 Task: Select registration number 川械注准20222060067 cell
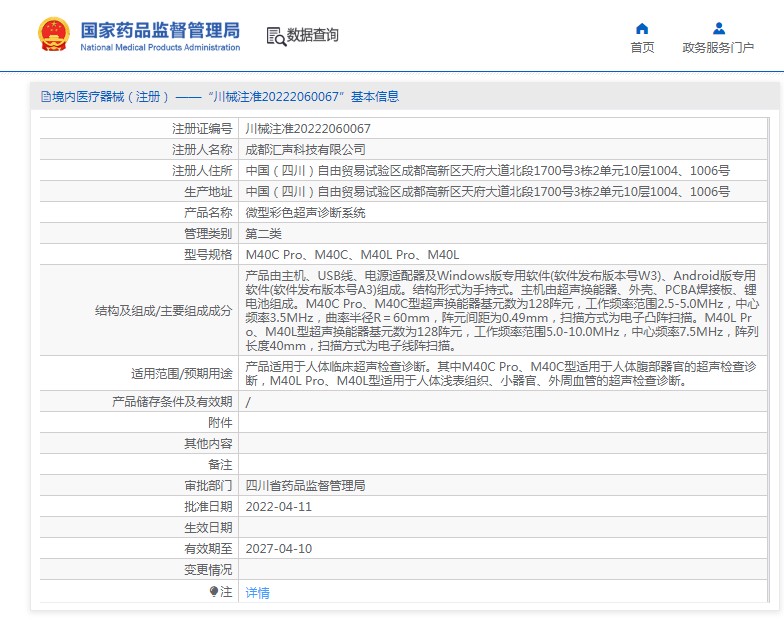click(x=308, y=129)
